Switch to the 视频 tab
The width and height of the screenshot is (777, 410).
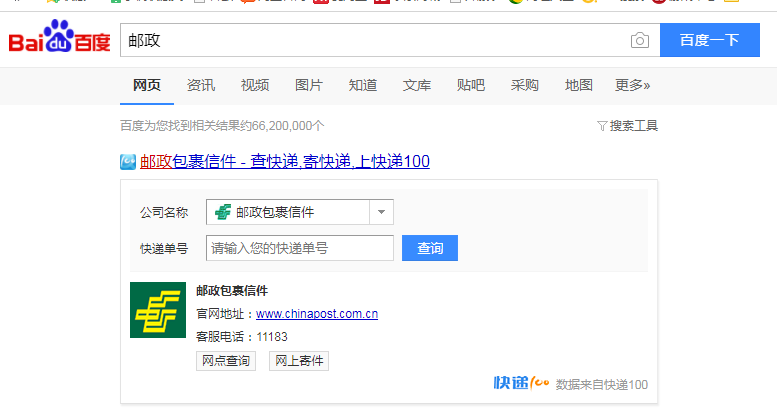pyautogui.click(x=255, y=85)
